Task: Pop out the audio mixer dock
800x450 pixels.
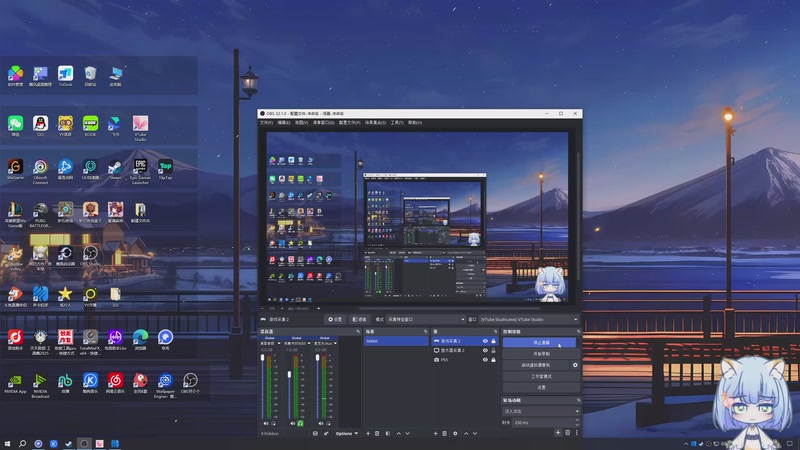Action: point(358,332)
